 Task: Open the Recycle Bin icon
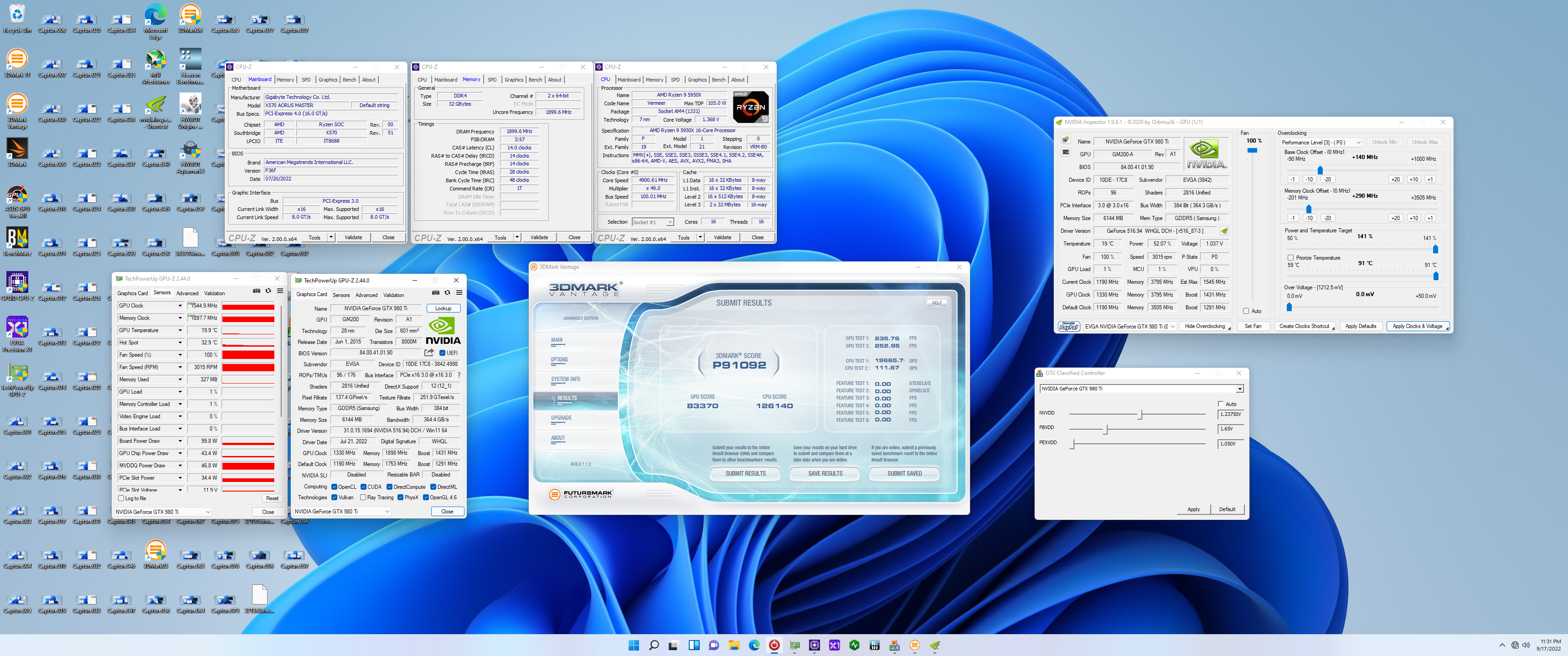tap(17, 18)
